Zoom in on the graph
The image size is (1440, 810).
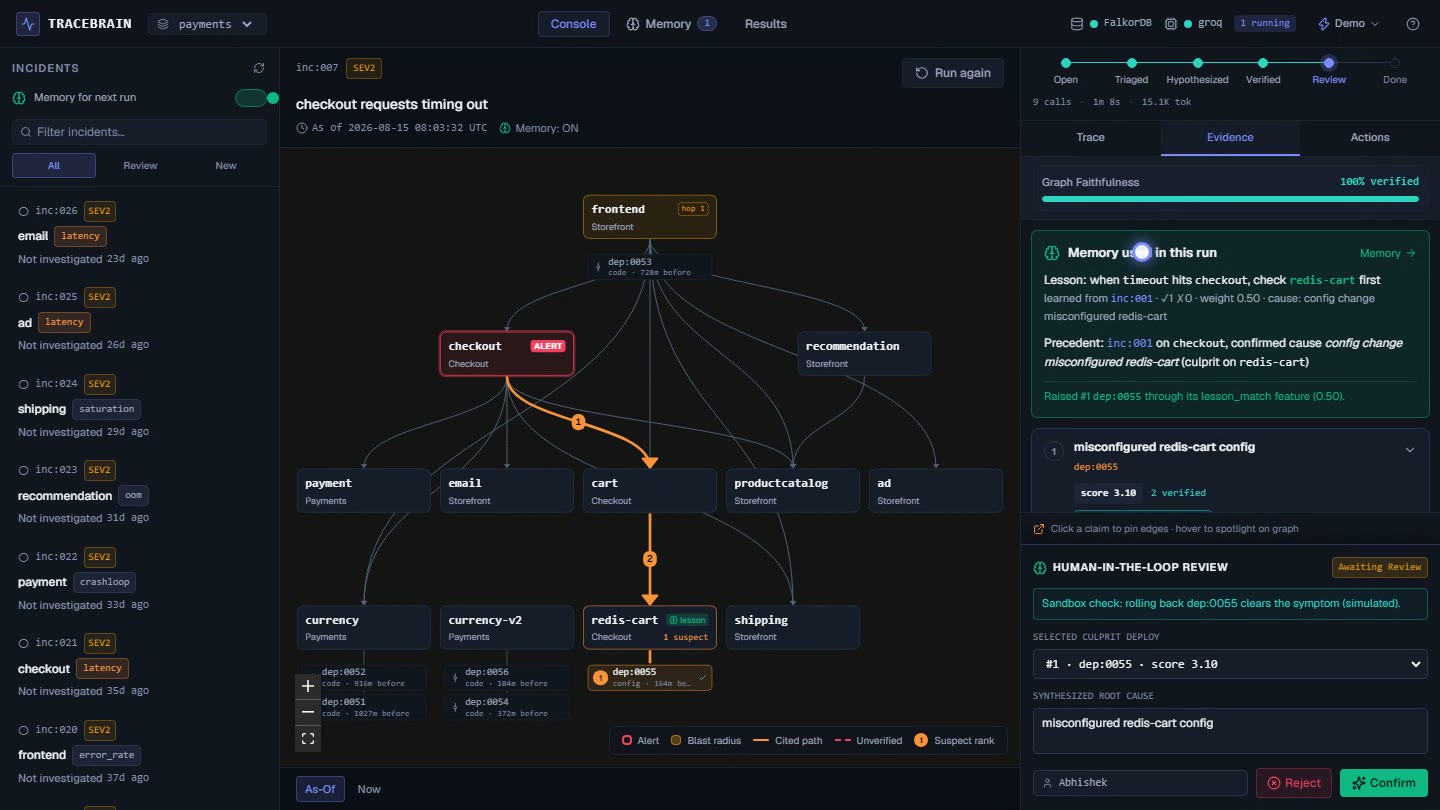pos(308,686)
